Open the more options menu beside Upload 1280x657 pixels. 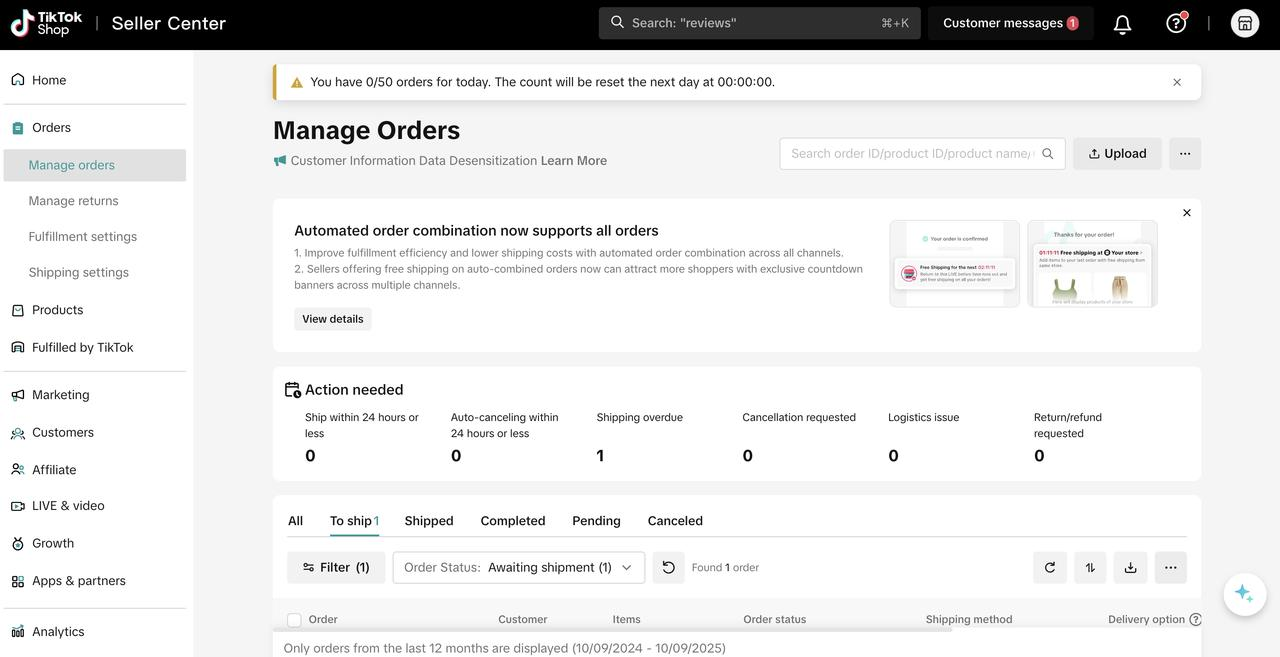(x=1185, y=154)
